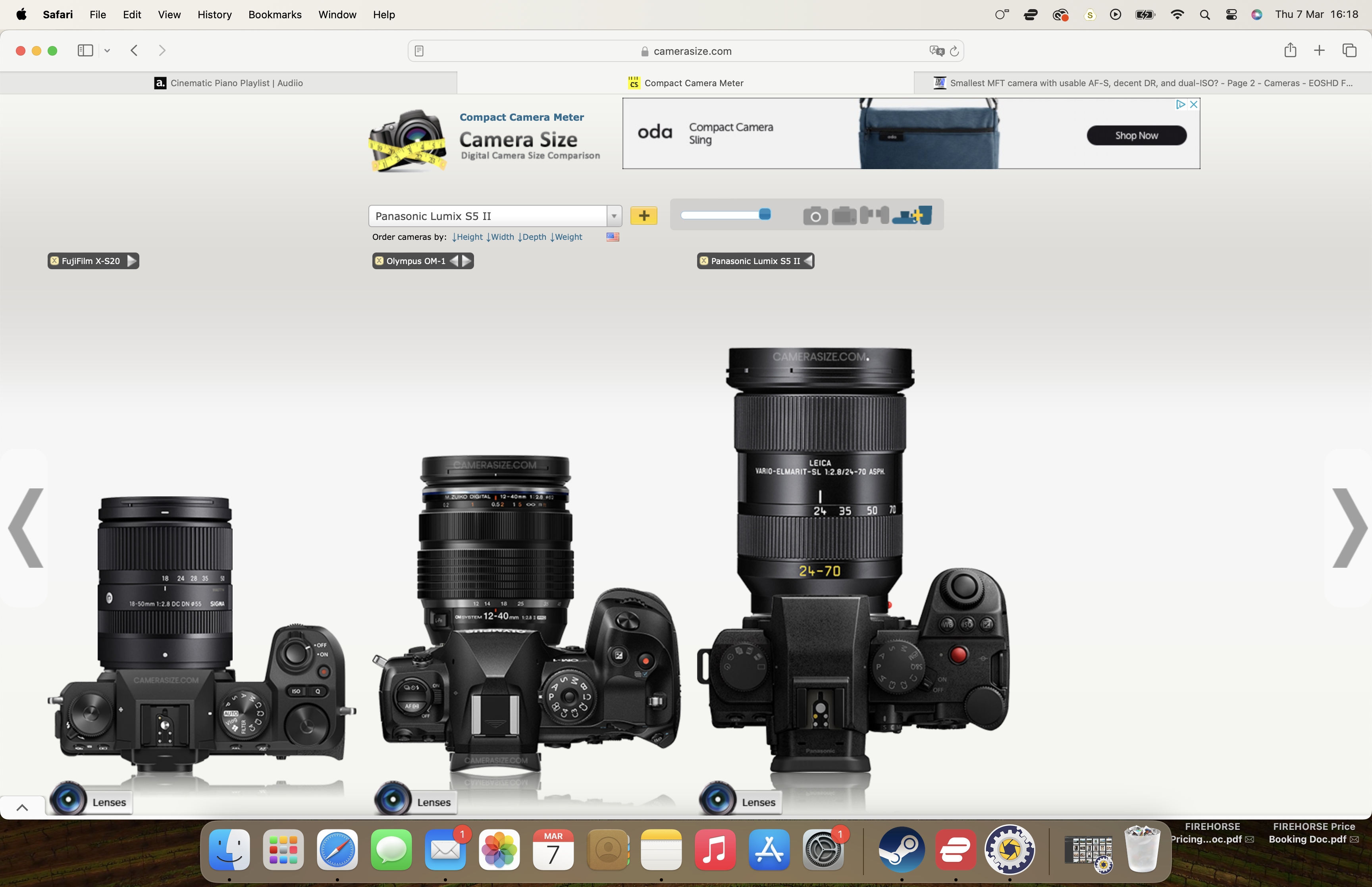Move Panasonic Lumix S5 II left with arrow
Screen dimensions: 1372x887
[808, 261]
